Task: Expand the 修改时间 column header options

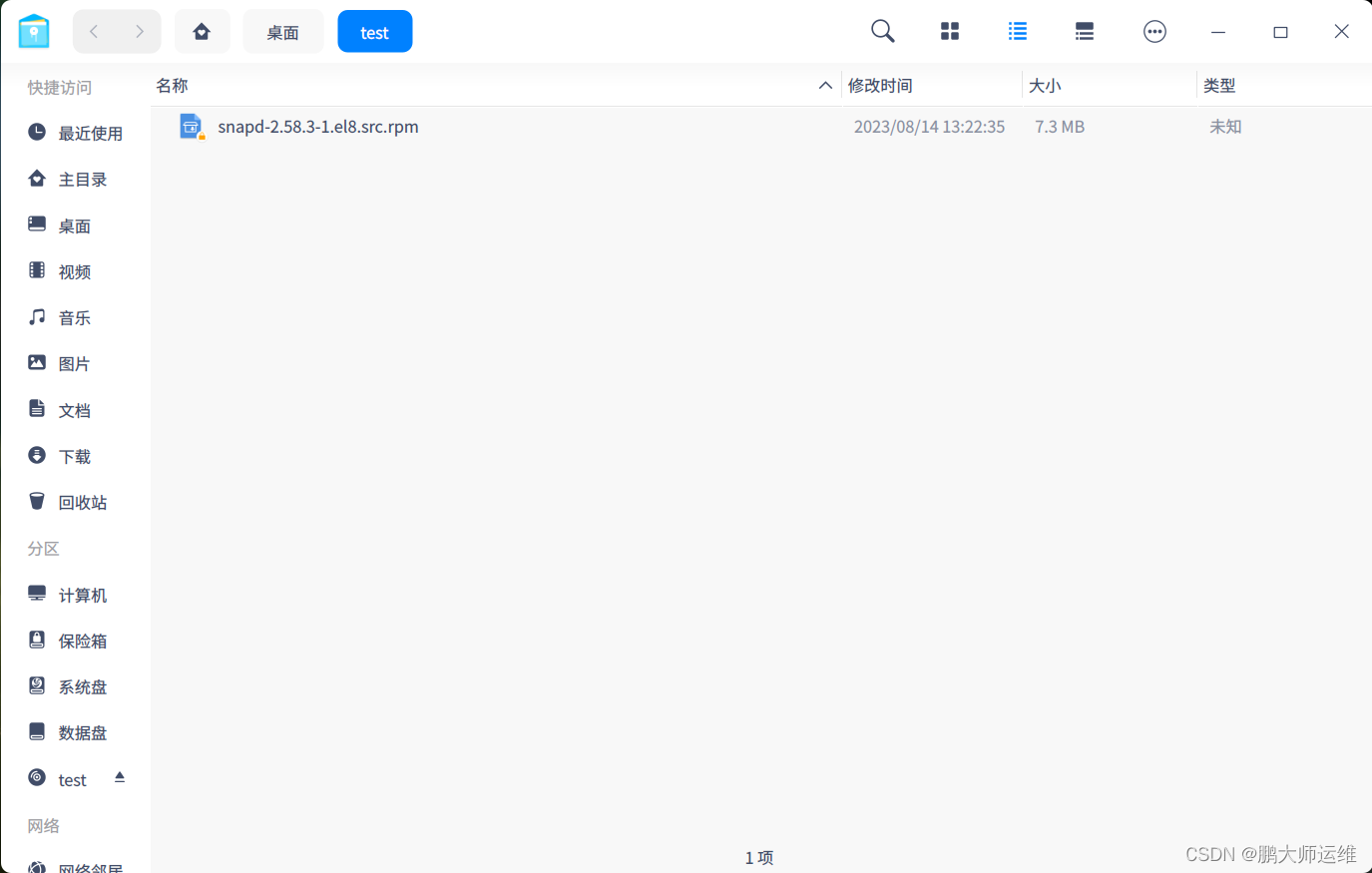Action: coord(879,85)
